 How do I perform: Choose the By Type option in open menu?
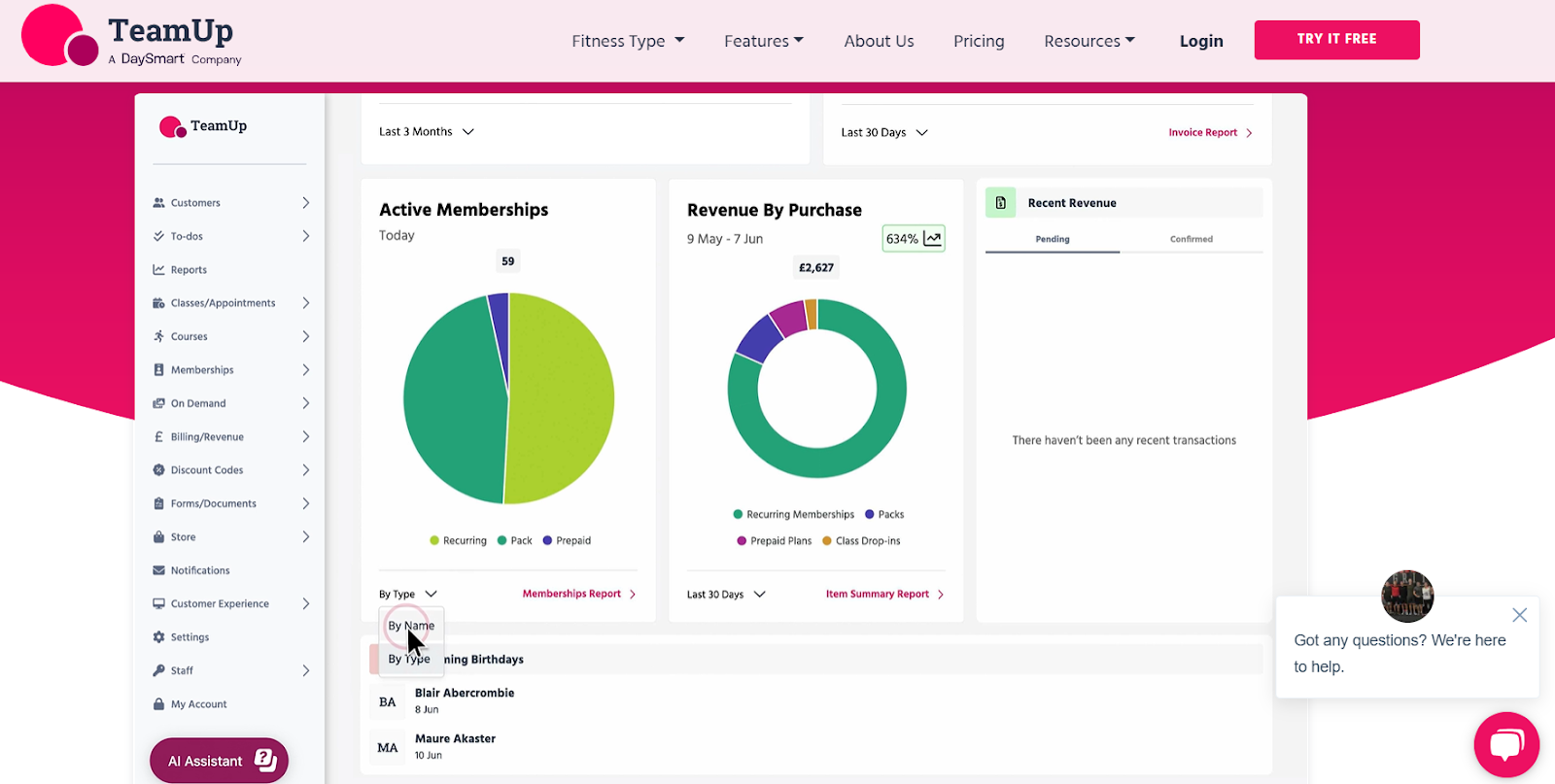coord(409,659)
